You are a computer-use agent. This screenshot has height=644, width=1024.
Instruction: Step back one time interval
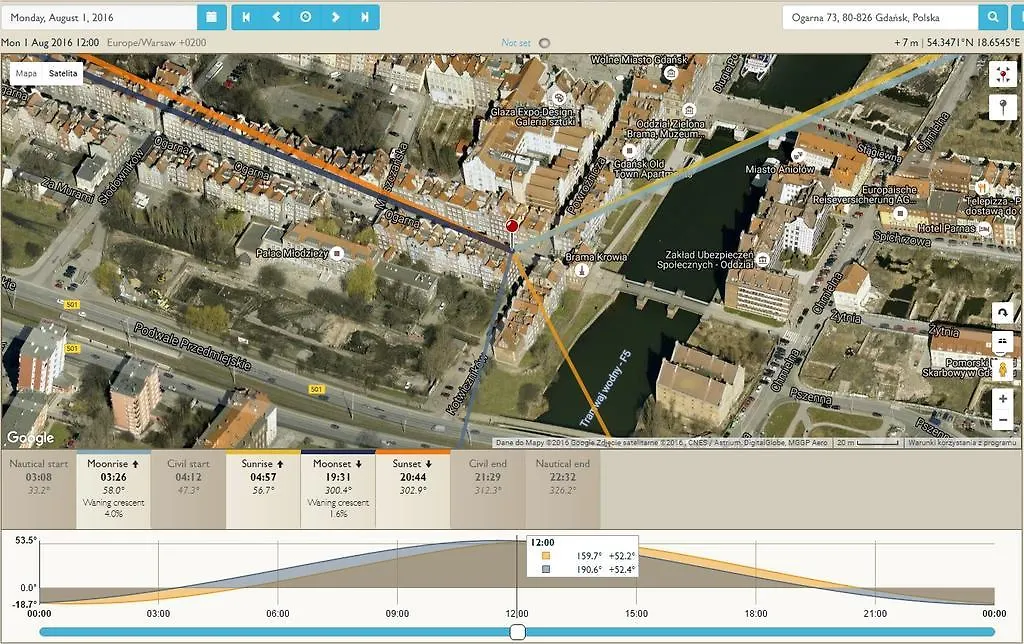coord(276,18)
